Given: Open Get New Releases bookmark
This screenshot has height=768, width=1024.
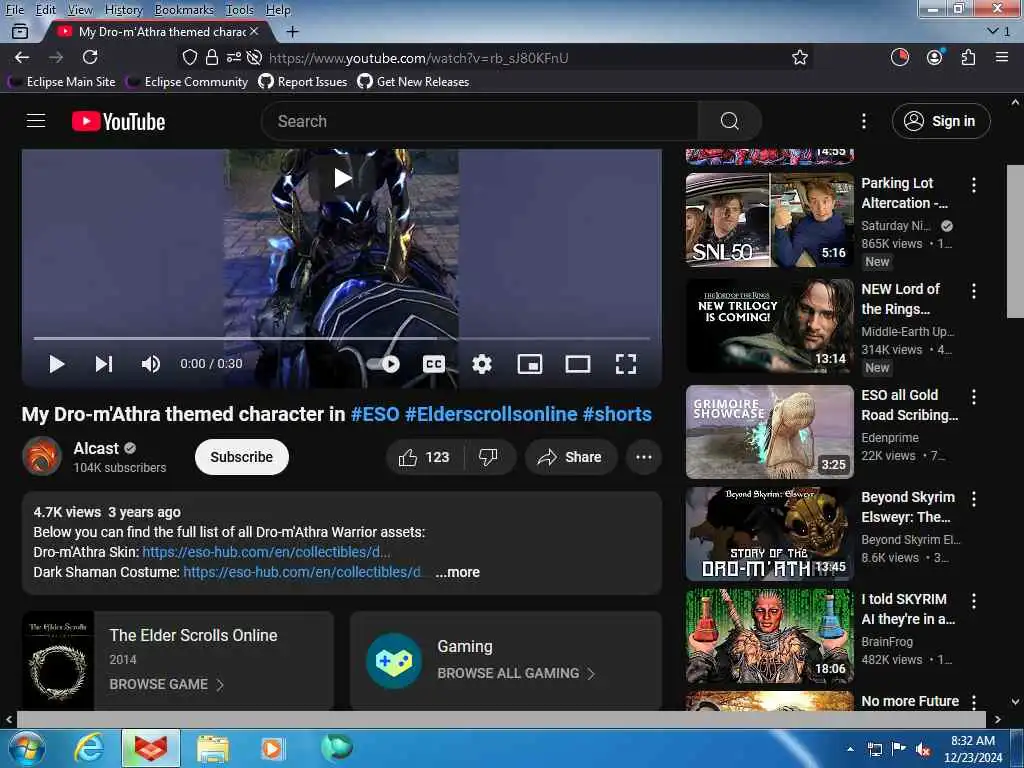Looking at the screenshot, I should 413,82.
